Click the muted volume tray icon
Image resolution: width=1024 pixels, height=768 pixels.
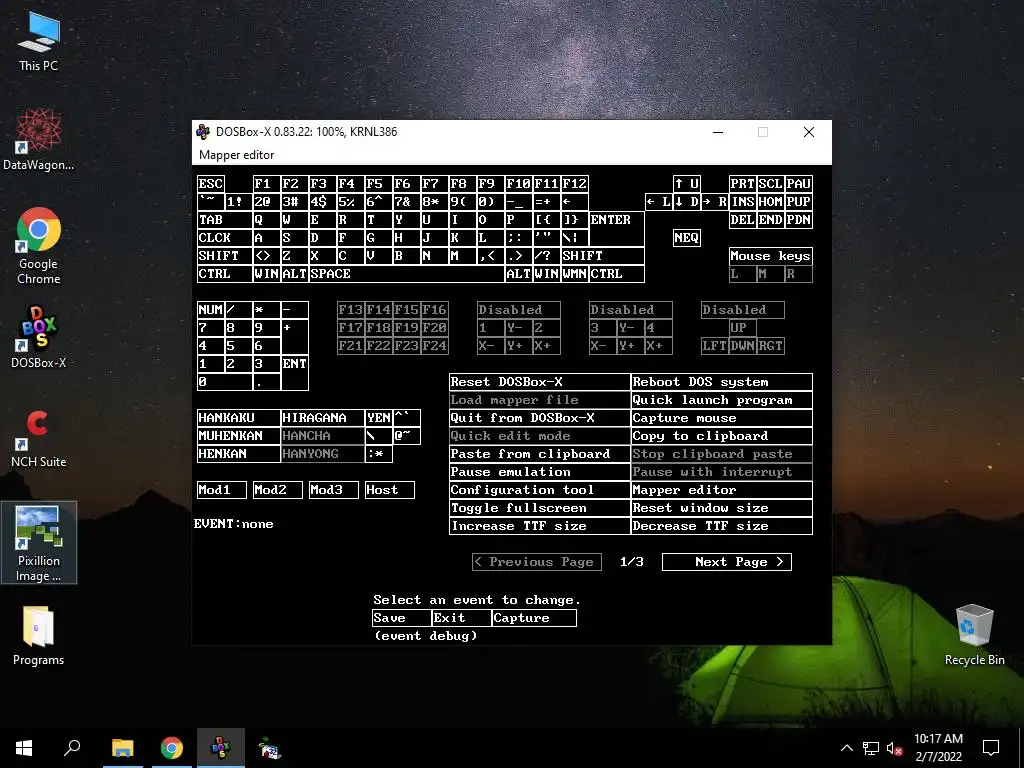pyautogui.click(x=894, y=748)
